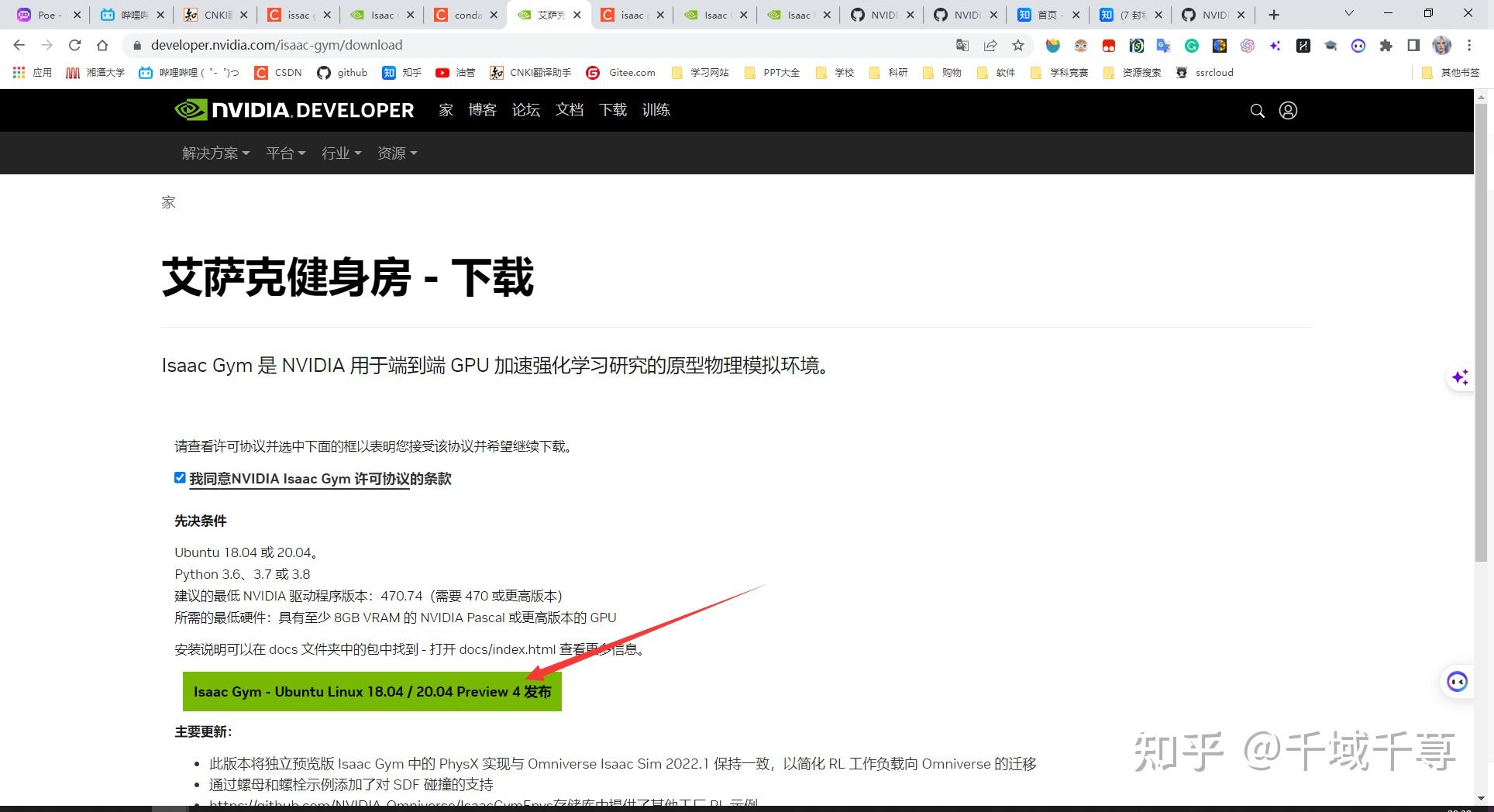Open the 学习网站 bookmark folder

[x=701, y=73]
